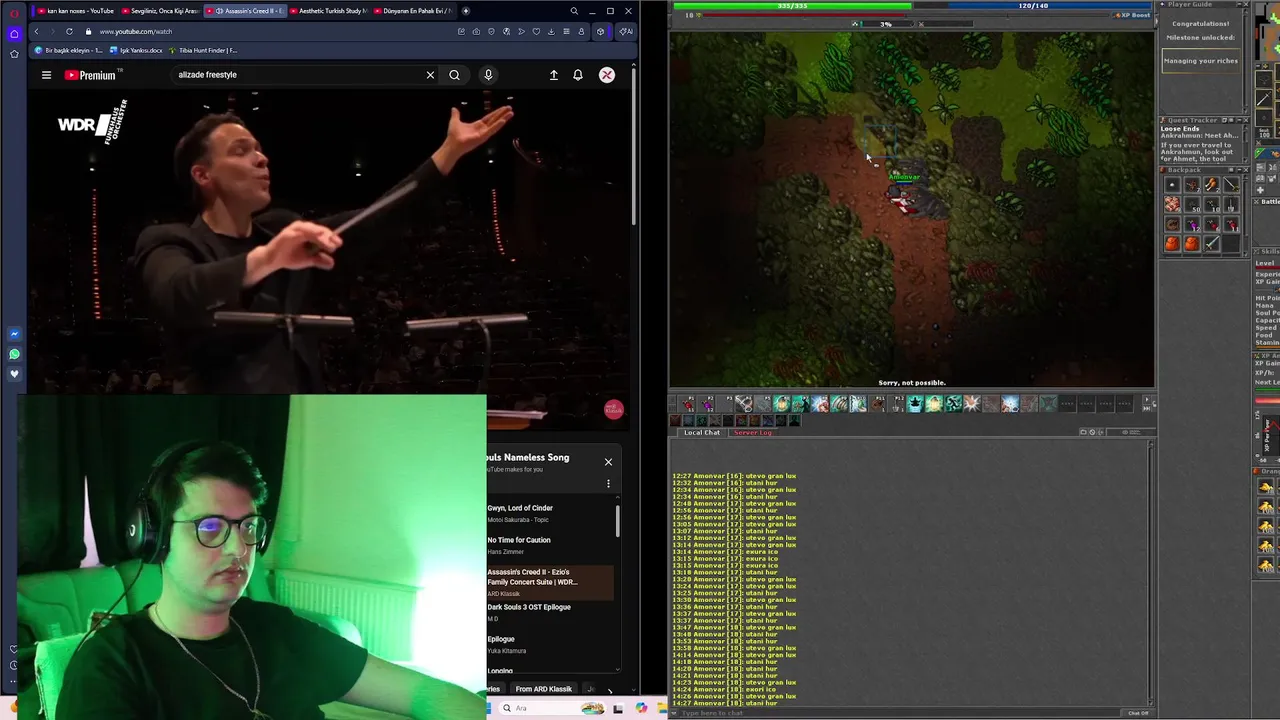Switch to the 'Sevgiliniz, Onca Kişi' browser tab
1280x720 pixels.
pos(160,11)
